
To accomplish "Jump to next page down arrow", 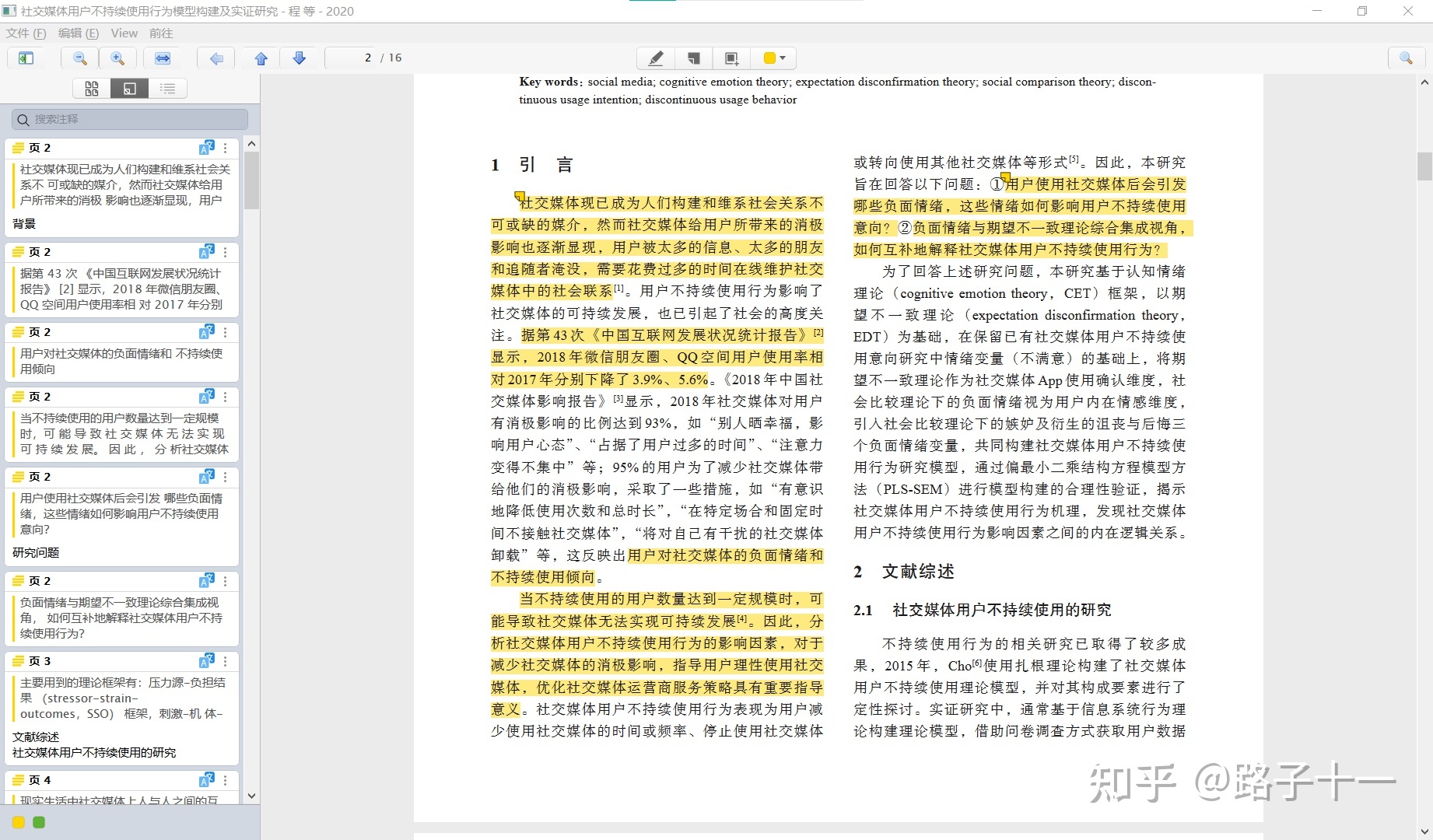I will pos(299,58).
